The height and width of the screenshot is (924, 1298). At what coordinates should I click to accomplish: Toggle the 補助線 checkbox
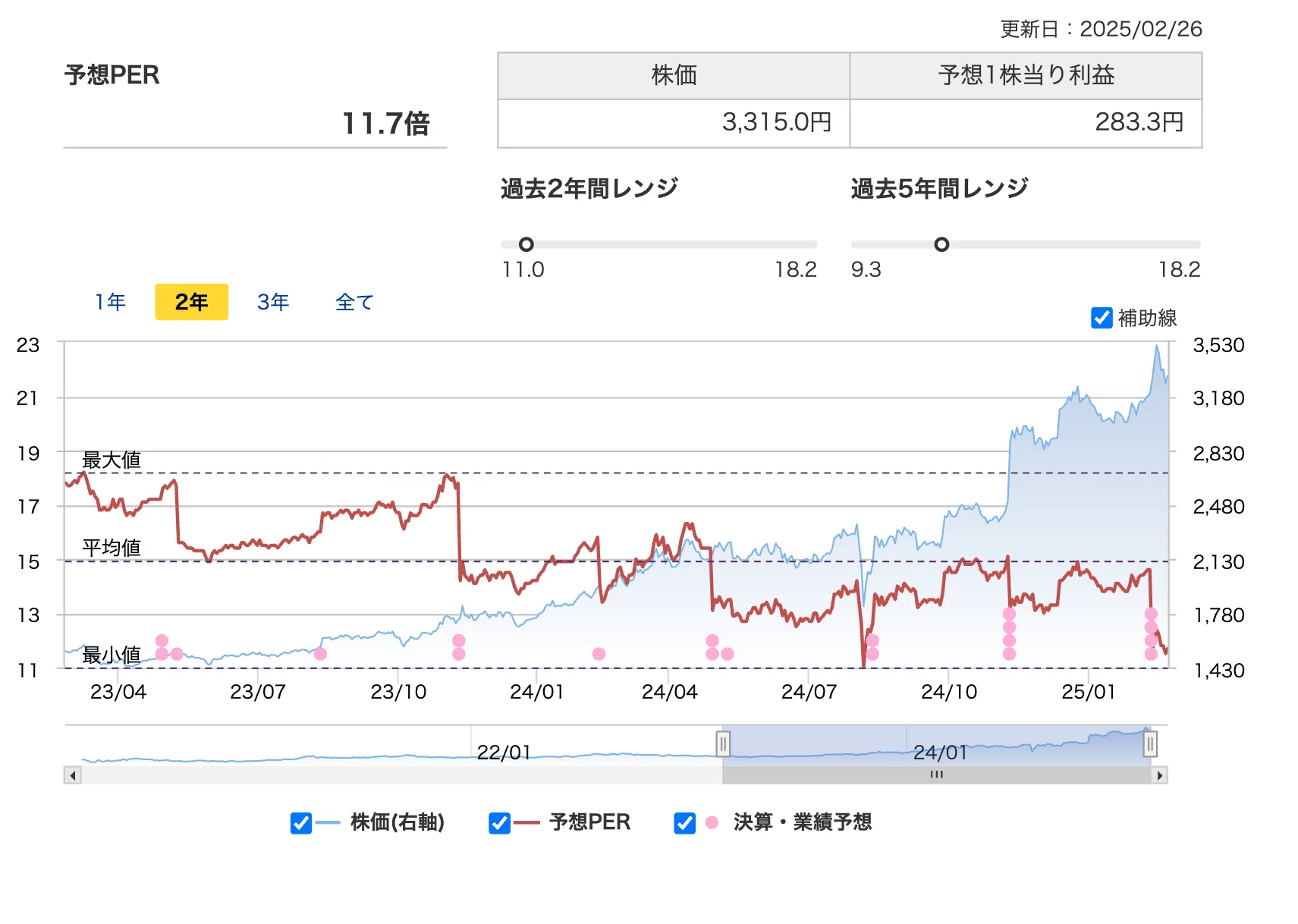coord(1102,318)
